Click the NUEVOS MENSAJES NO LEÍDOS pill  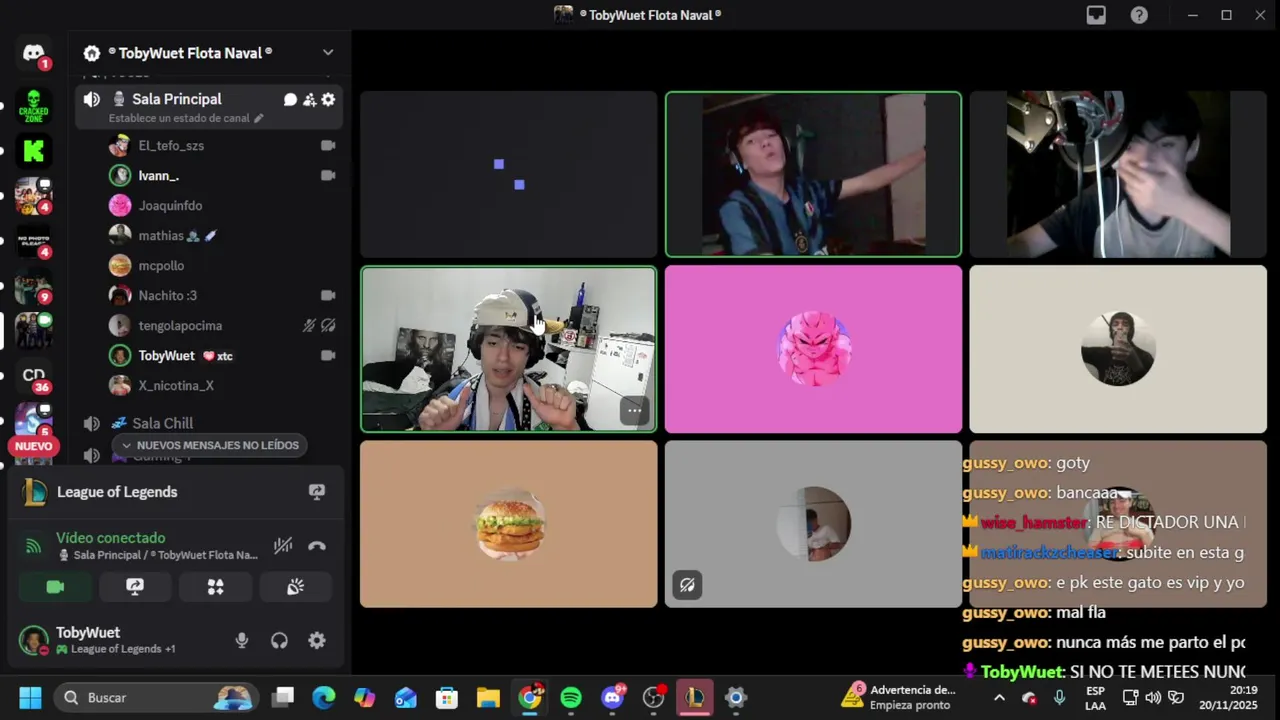tap(209, 445)
